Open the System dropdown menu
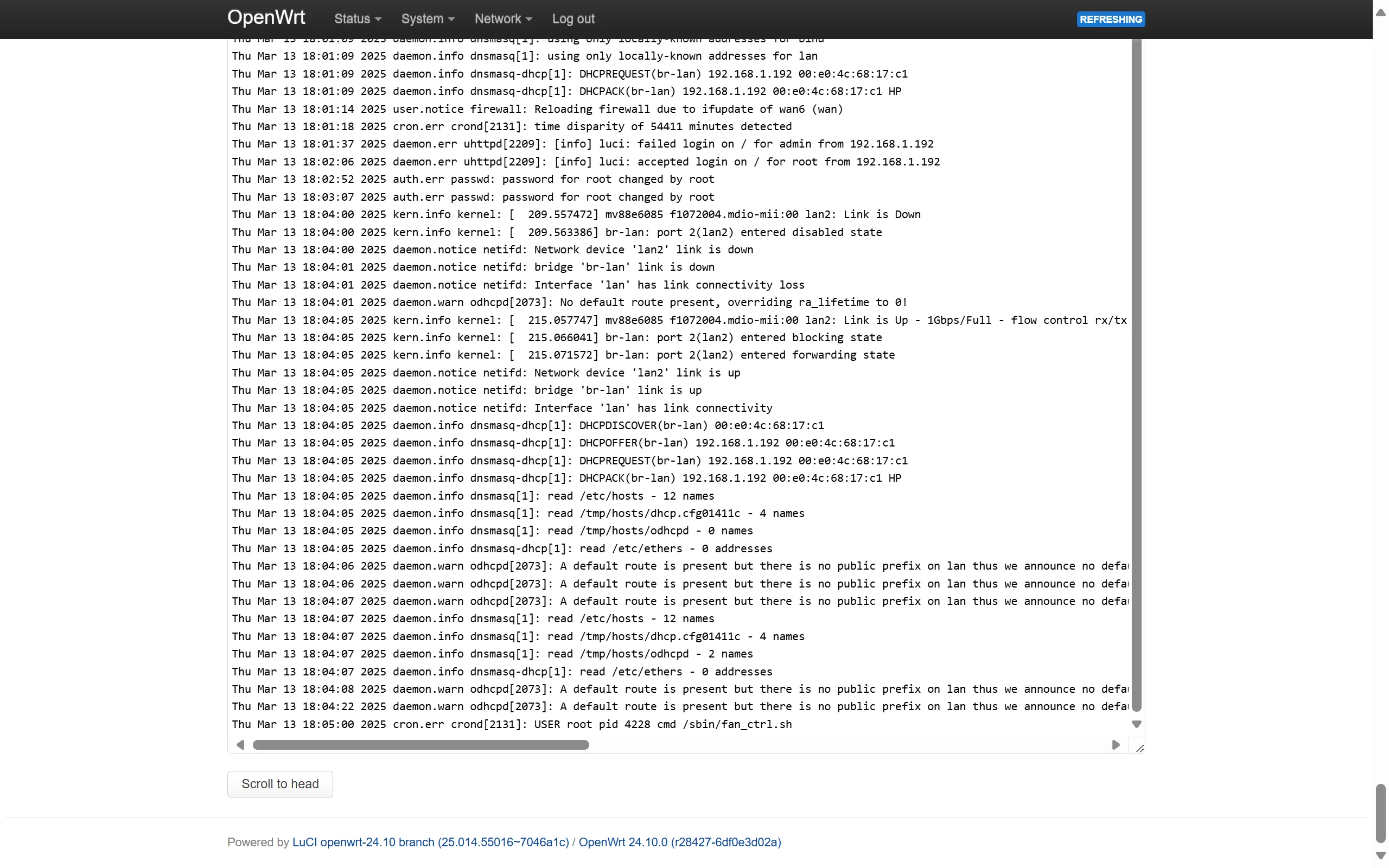 pyautogui.click(x=428, y=19)
